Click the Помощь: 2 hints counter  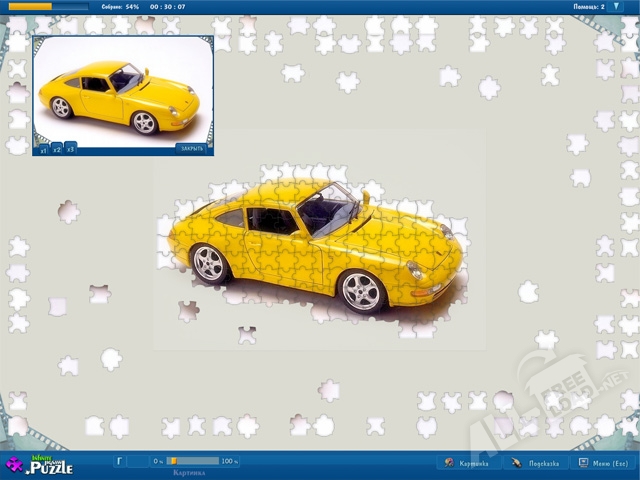pos(588,6)
